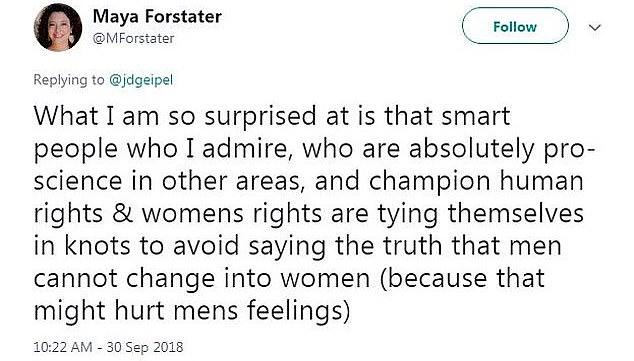The width and height of the screenshot is (634, 361).
Task: Click the 'Replying to' label
Action: 69,80
